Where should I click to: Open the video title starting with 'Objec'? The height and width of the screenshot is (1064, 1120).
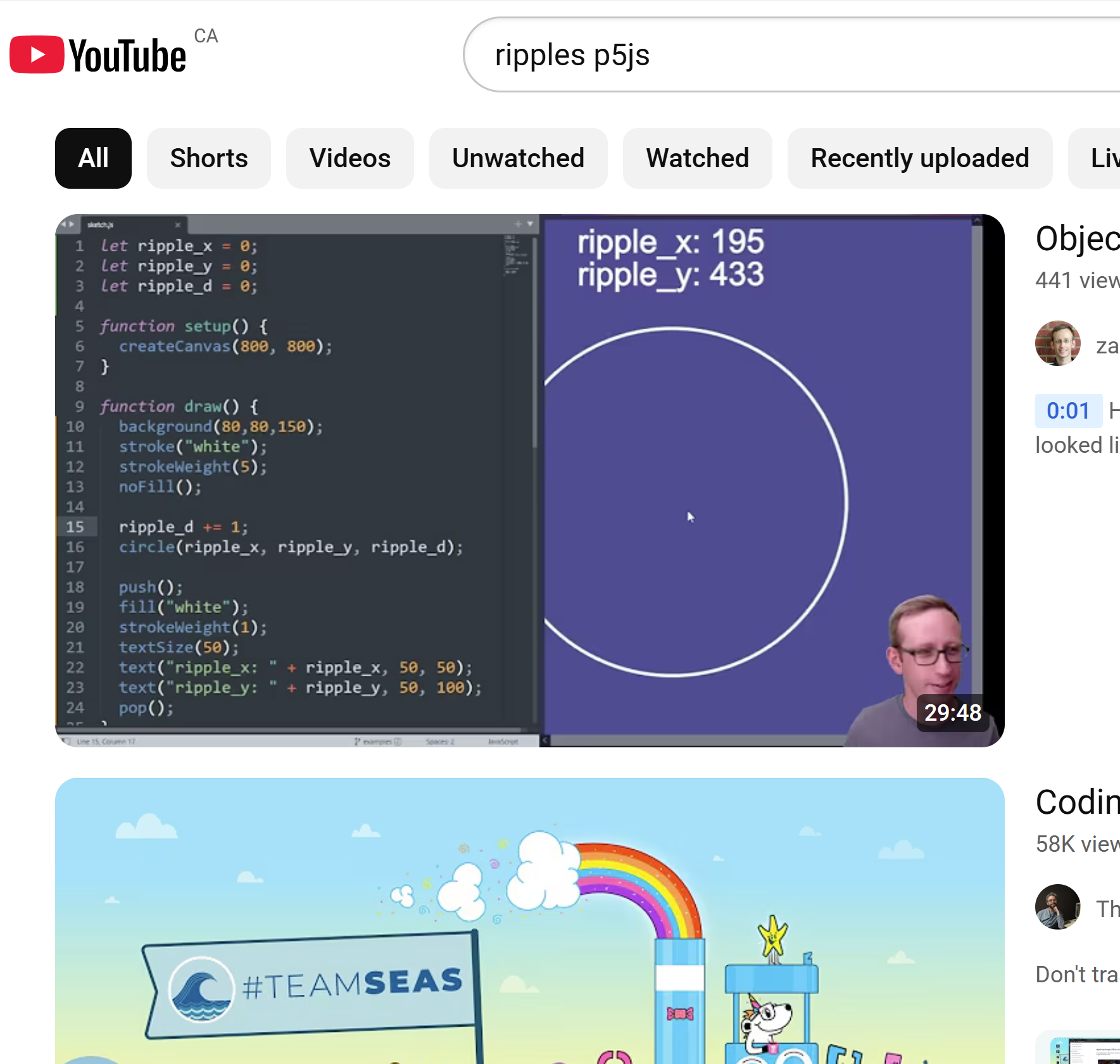(x=1077, y=239)
